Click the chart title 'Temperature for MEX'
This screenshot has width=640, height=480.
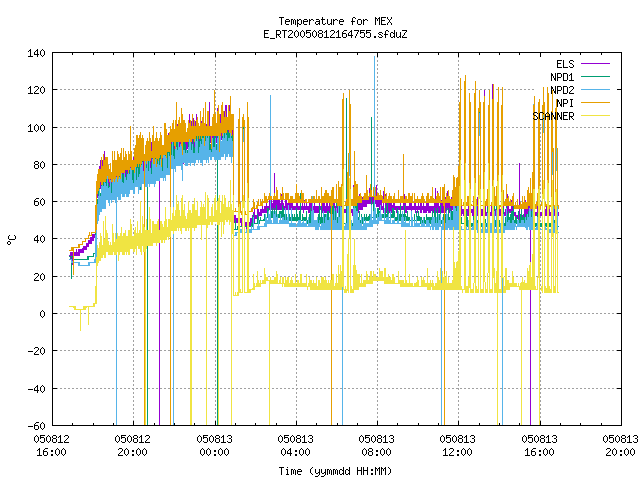[335, 21]
